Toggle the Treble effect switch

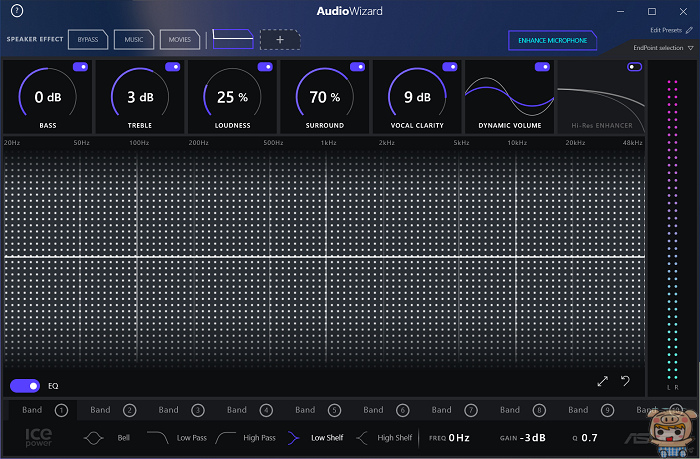[173, 67]
